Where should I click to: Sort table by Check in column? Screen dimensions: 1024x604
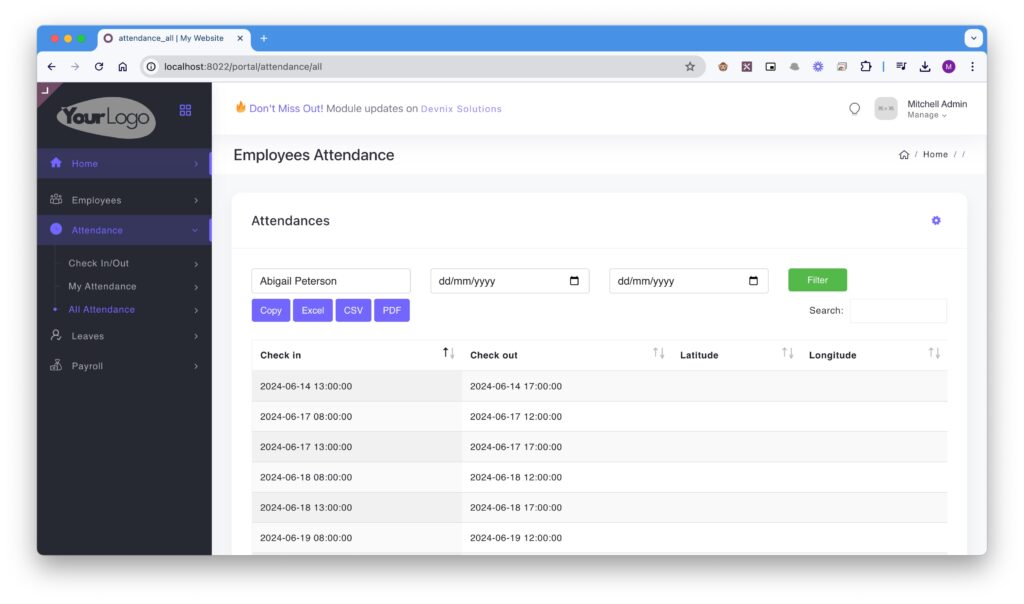coord(449,354)
